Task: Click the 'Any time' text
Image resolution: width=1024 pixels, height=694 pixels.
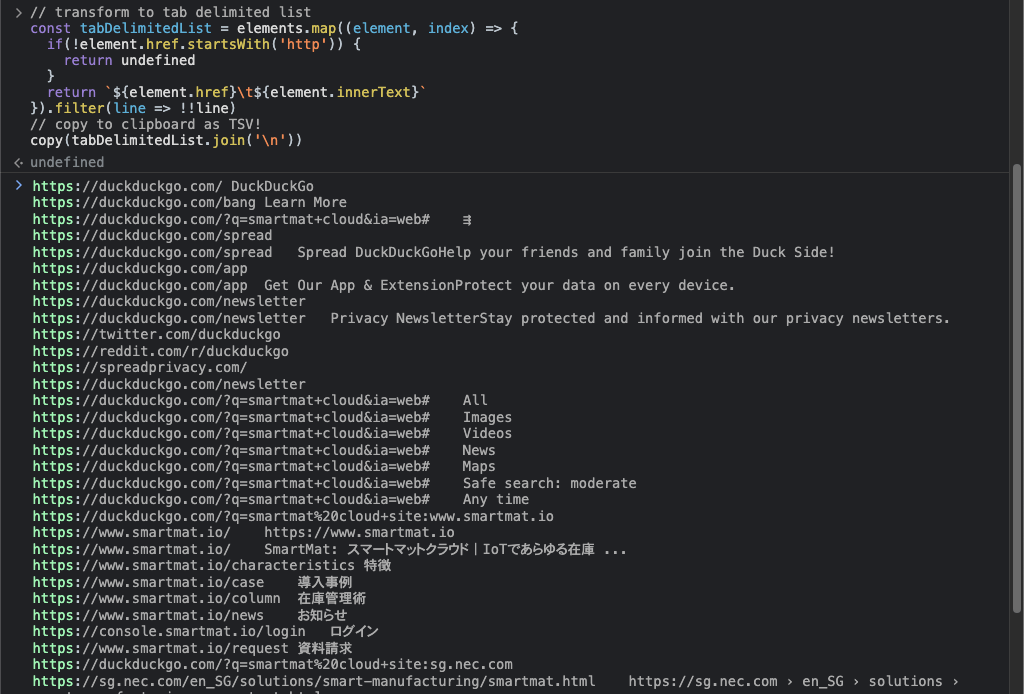Action: (x=496, y=499)
